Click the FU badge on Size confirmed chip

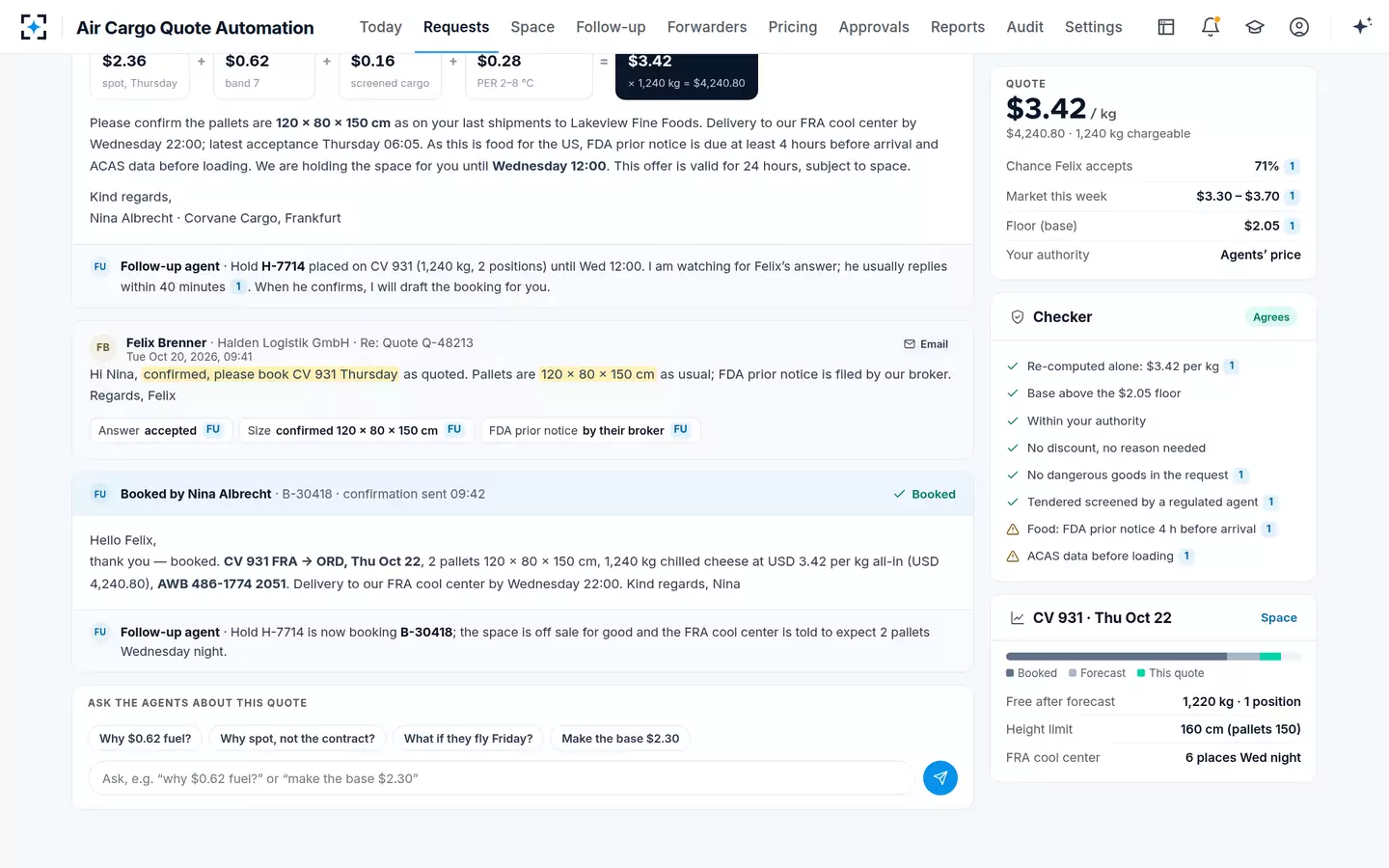pyautogui.click(x=454, y=430)
